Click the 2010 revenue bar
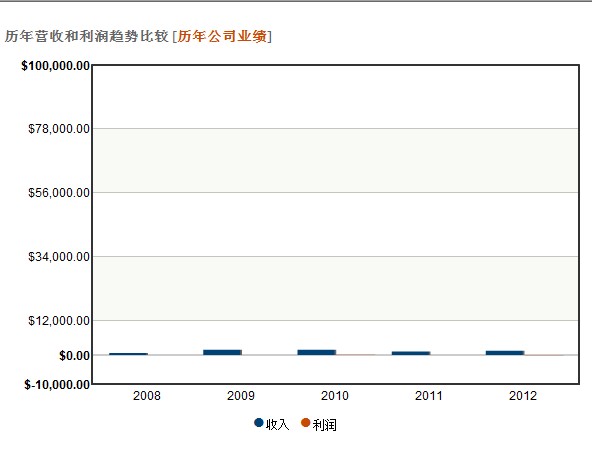Screen dimensions: 593x451 coord(317,352)
